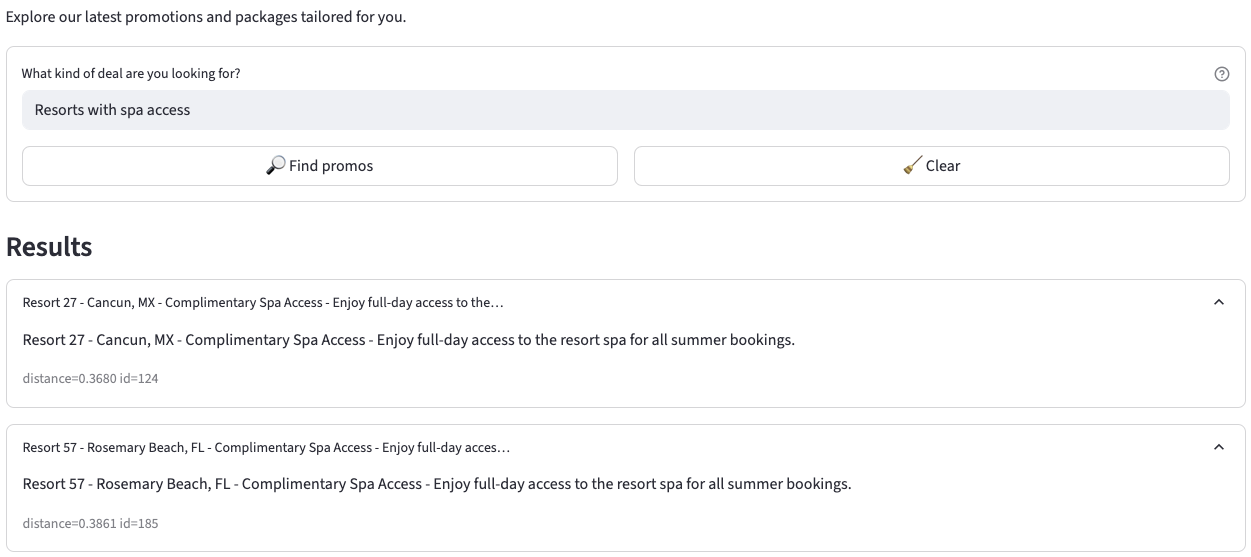Focus the deal search input field

coord(625,110)
